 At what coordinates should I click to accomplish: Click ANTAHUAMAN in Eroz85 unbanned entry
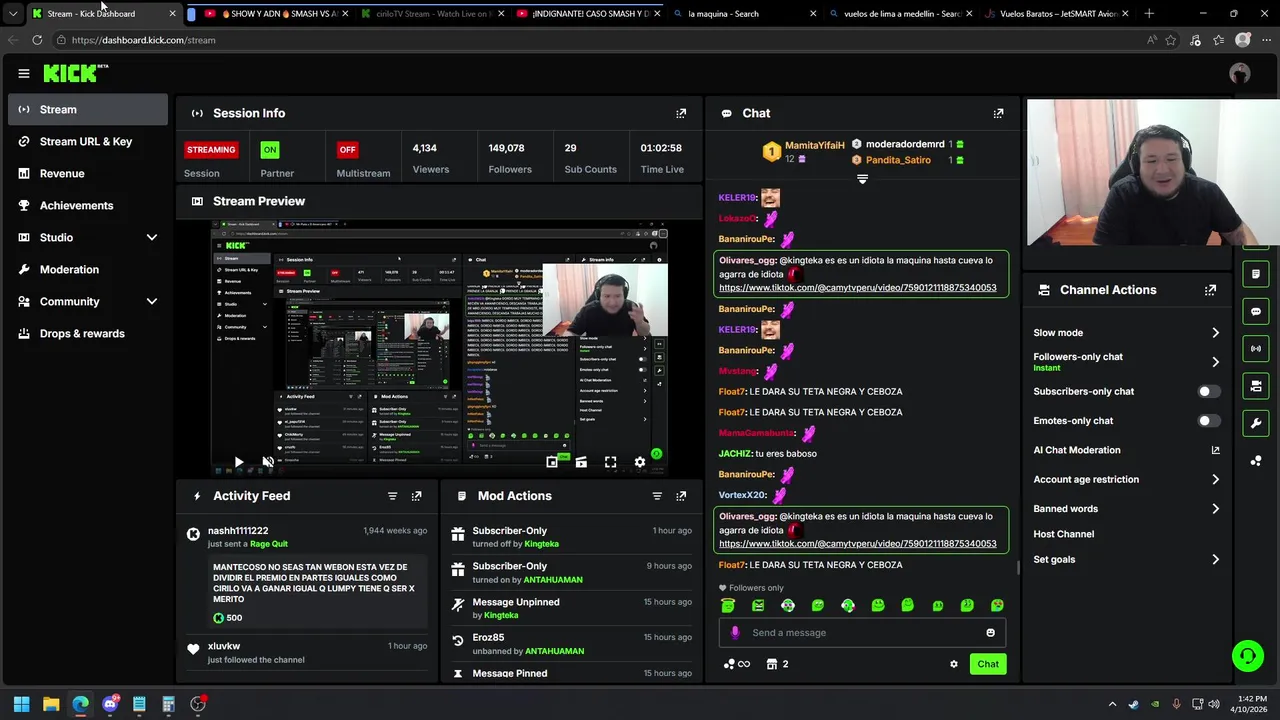point(554,651)
